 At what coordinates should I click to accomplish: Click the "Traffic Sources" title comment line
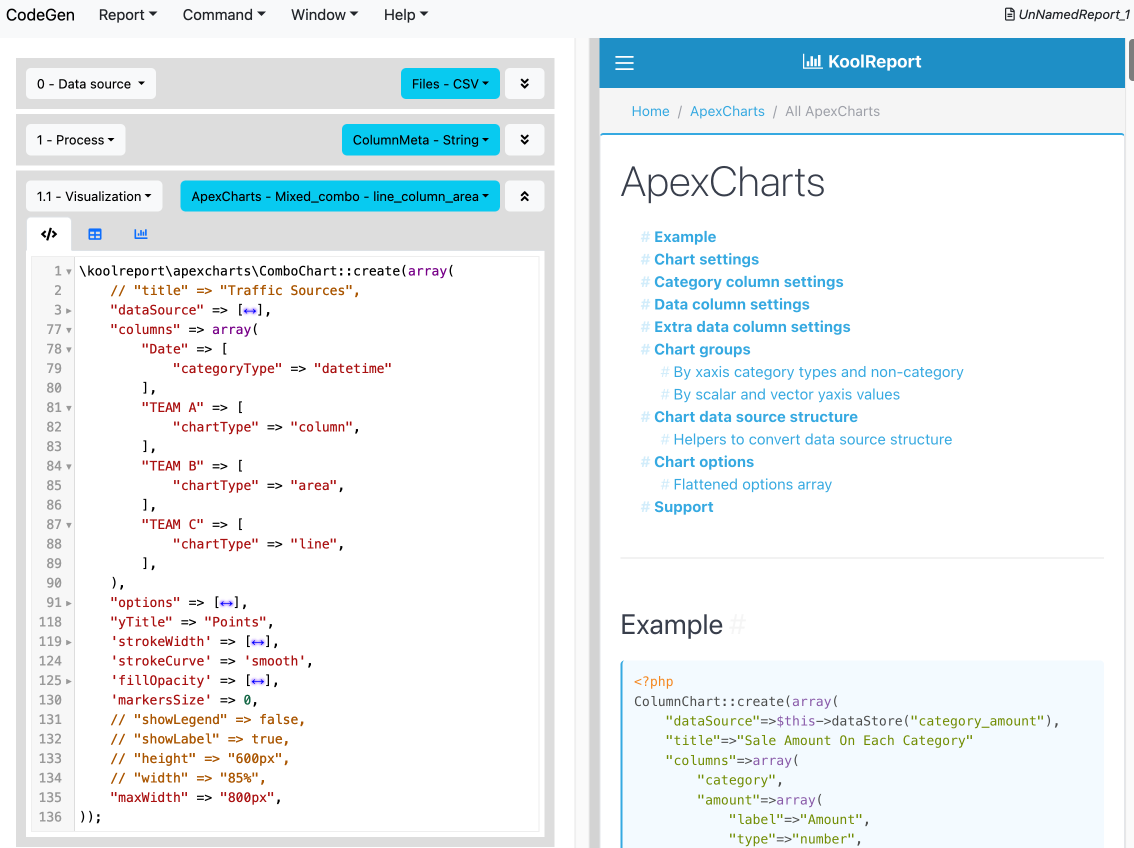pos(235,291)
